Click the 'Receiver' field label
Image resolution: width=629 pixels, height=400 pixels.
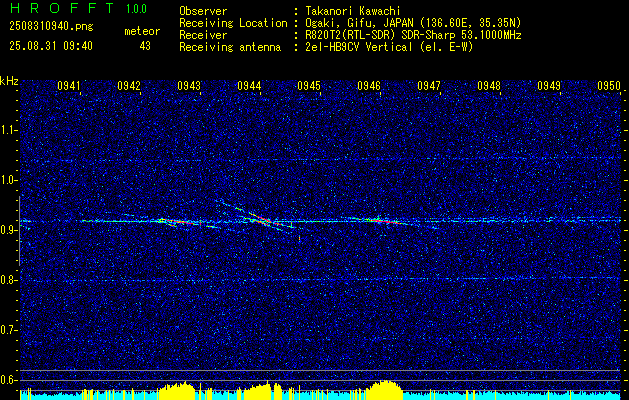pyautogui.click(x=203, y=35)
